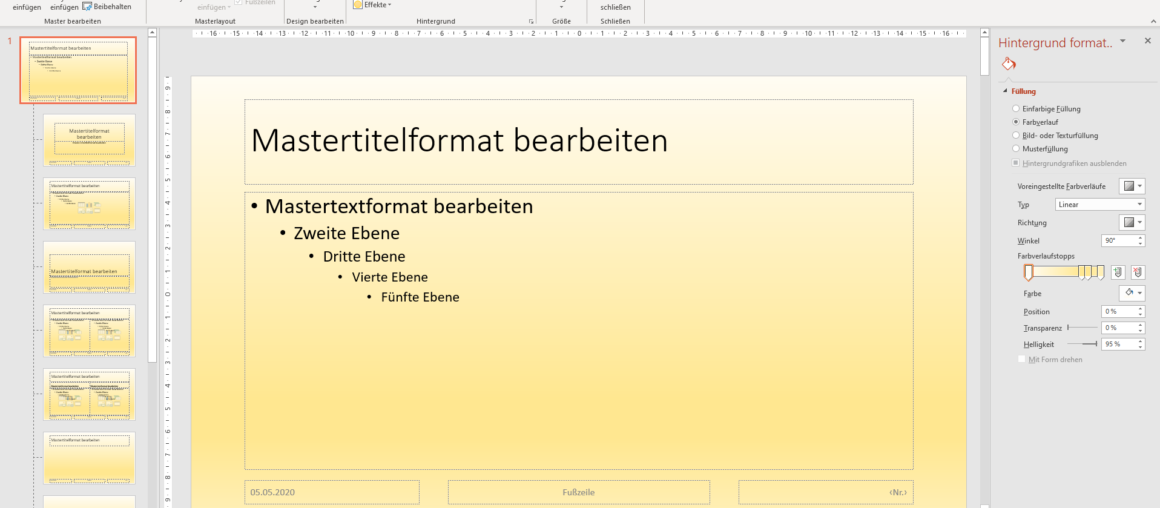Viewport: 1160px width, 508px height.
Task: Click the Master bearbeiten group label
Action: (x=72, y=21)
